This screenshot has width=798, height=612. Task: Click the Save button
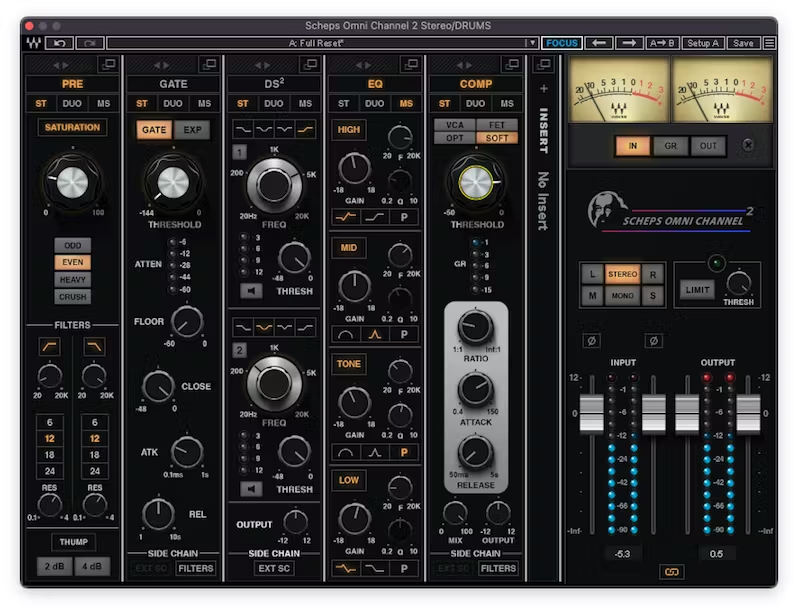pyautogui.click(x=743, y=43)
